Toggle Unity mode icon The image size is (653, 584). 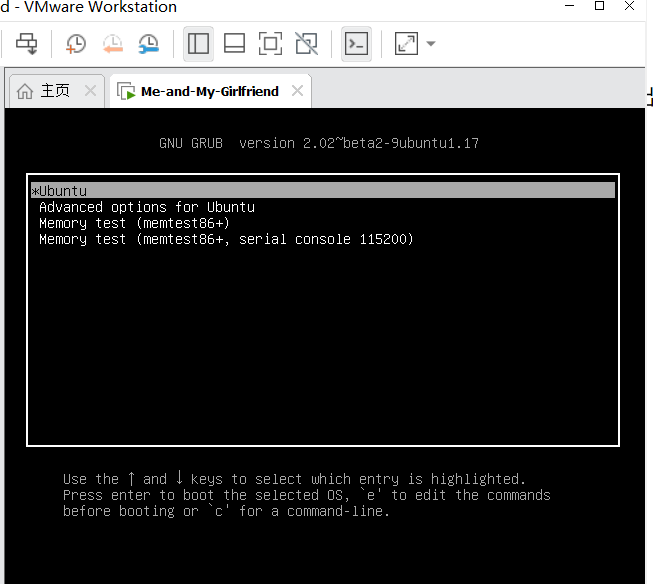point(307,44)
